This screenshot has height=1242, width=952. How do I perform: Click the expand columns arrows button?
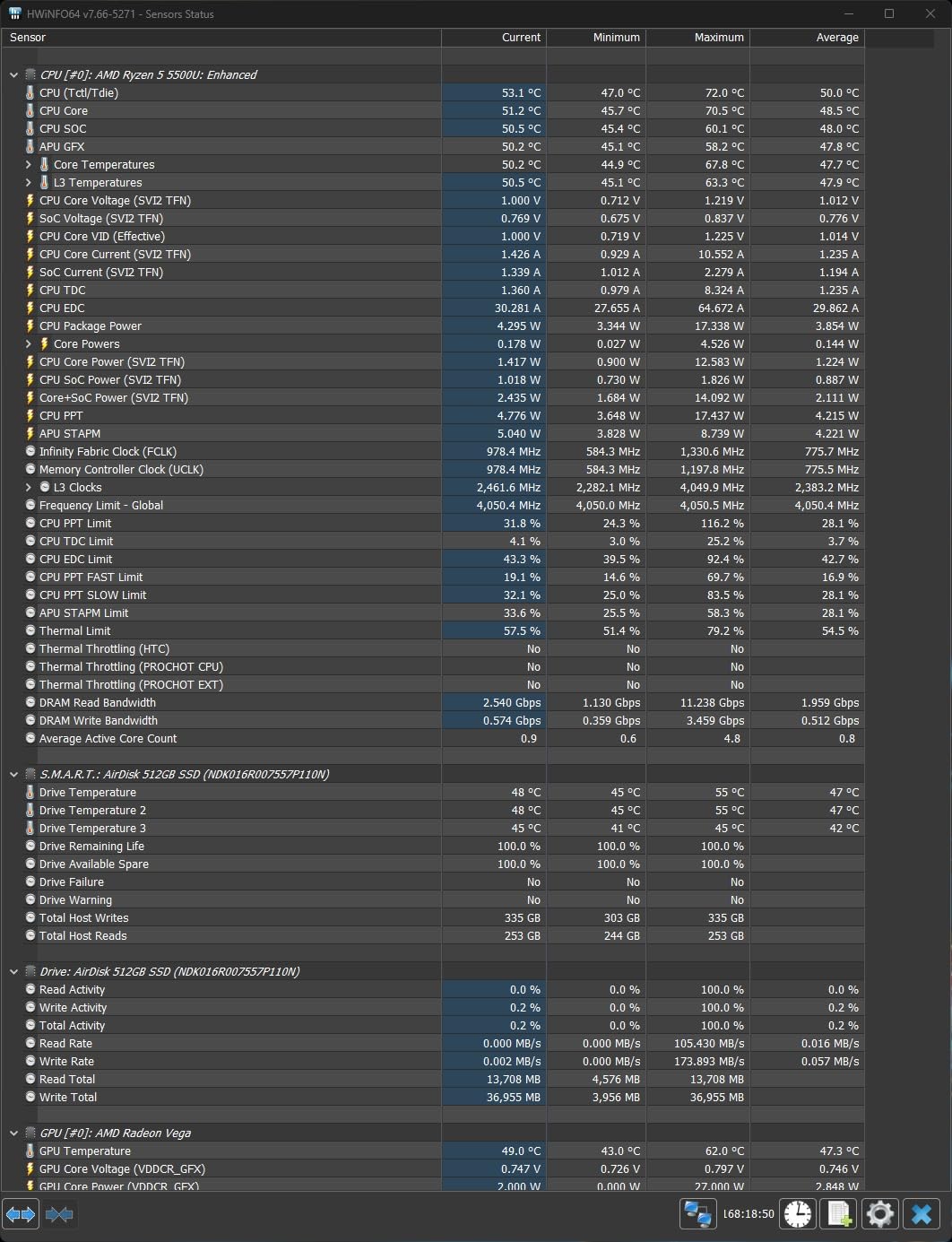click(x=21, y=1214)
